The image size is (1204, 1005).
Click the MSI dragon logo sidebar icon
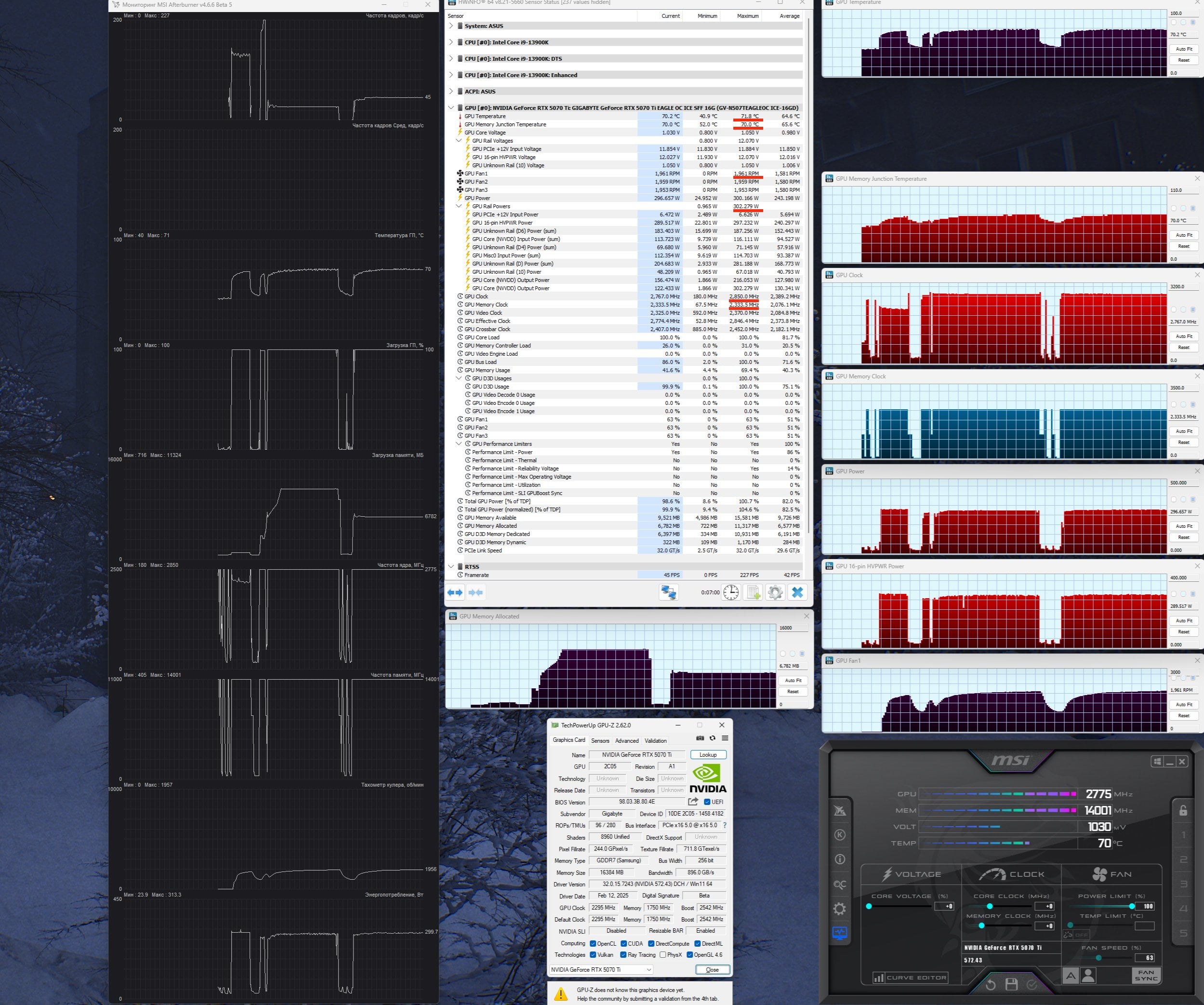839,810
